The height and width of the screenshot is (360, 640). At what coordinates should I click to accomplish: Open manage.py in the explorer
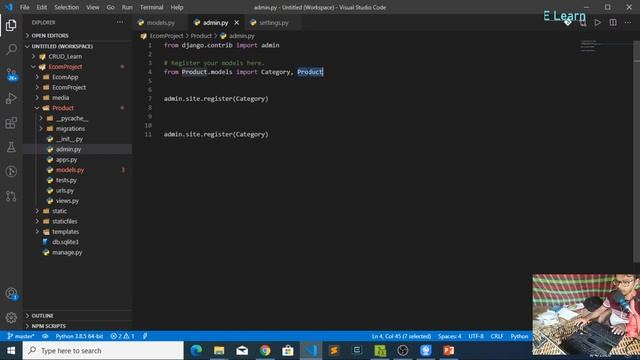tap(67, 252)
